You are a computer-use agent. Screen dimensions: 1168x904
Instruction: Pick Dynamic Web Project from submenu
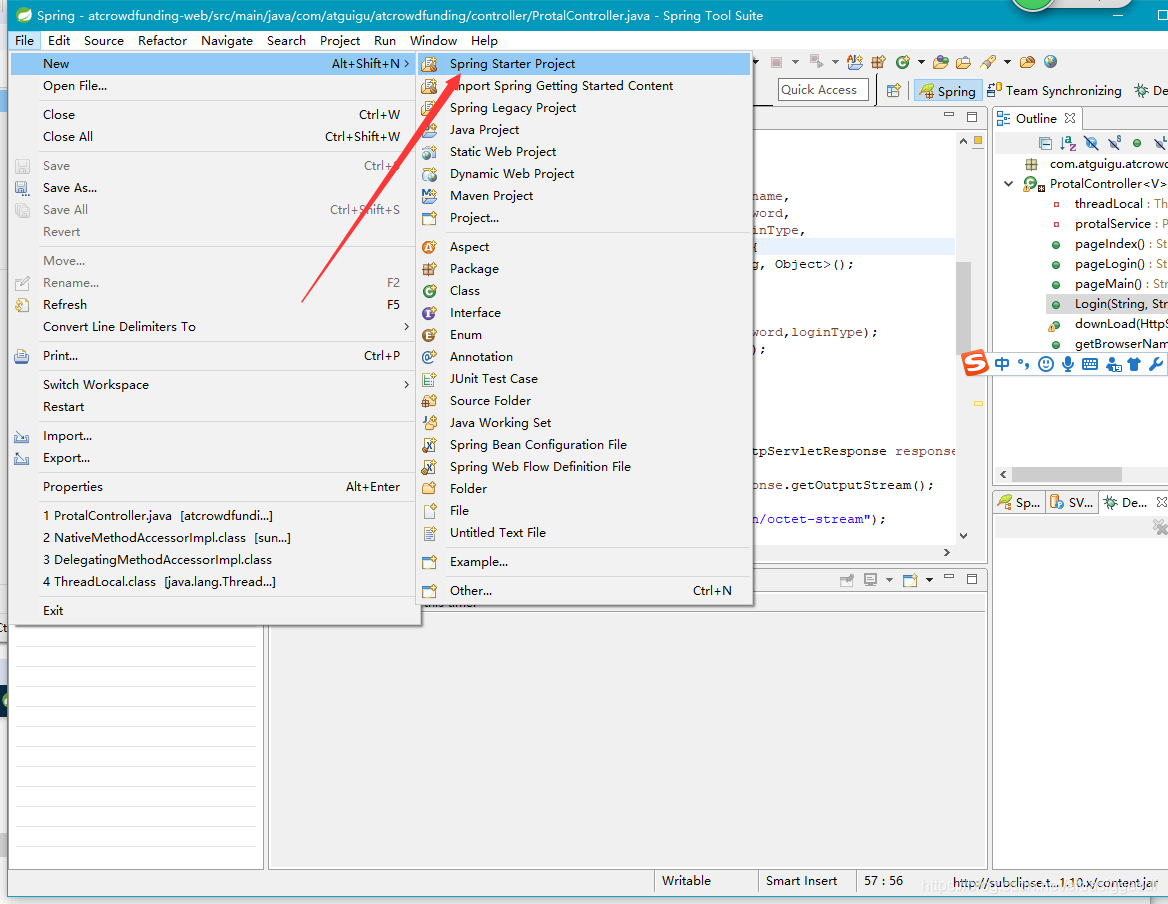pyautogui.click(x=583, y=174)
